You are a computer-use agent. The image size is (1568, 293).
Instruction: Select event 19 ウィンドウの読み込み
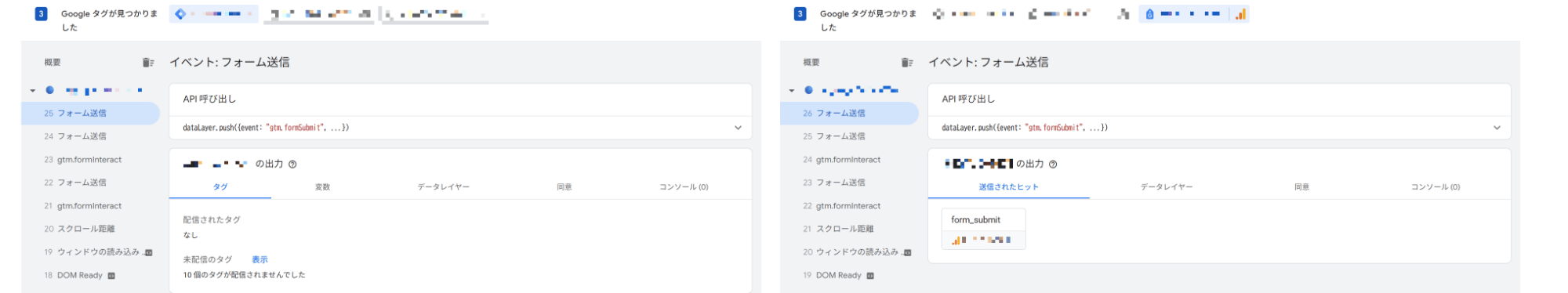tap(90, 252)
